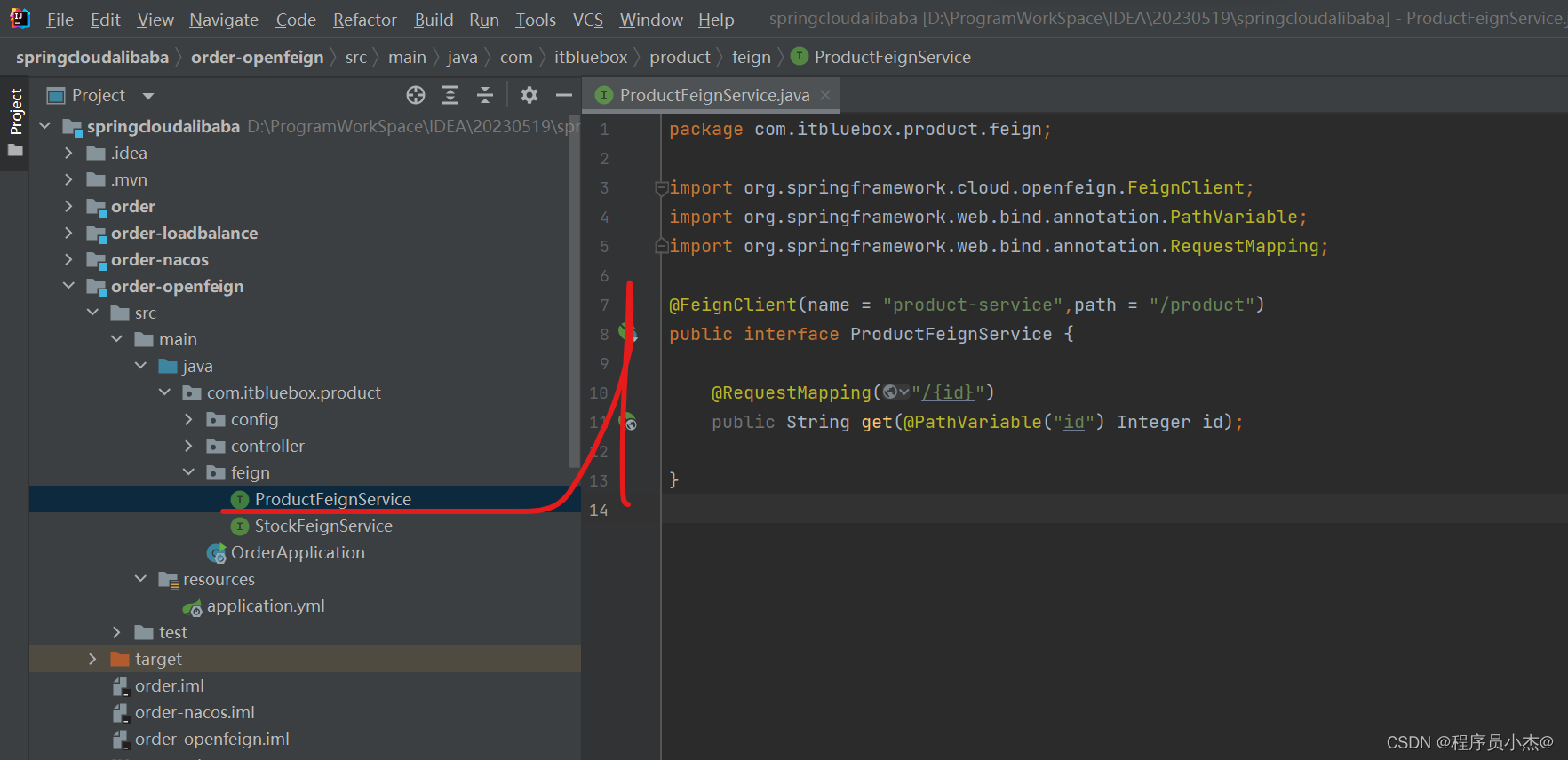This screenshot has height=760, width=1568.
Task: Open the Edit menu
Action: point(105,20)
